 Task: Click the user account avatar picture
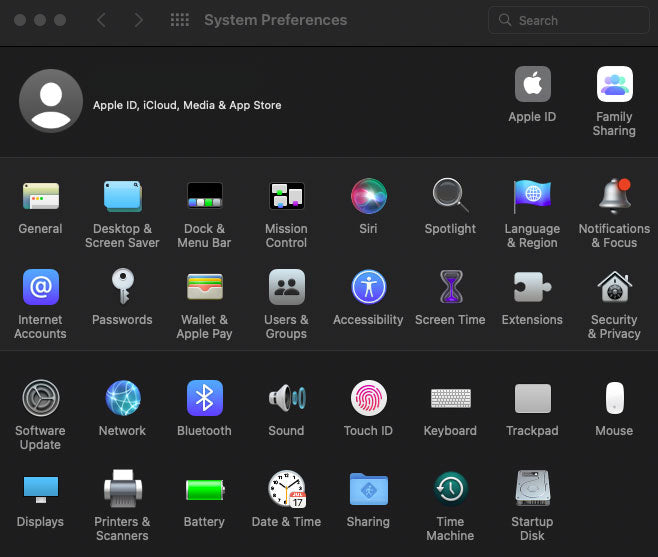point(51,101)
